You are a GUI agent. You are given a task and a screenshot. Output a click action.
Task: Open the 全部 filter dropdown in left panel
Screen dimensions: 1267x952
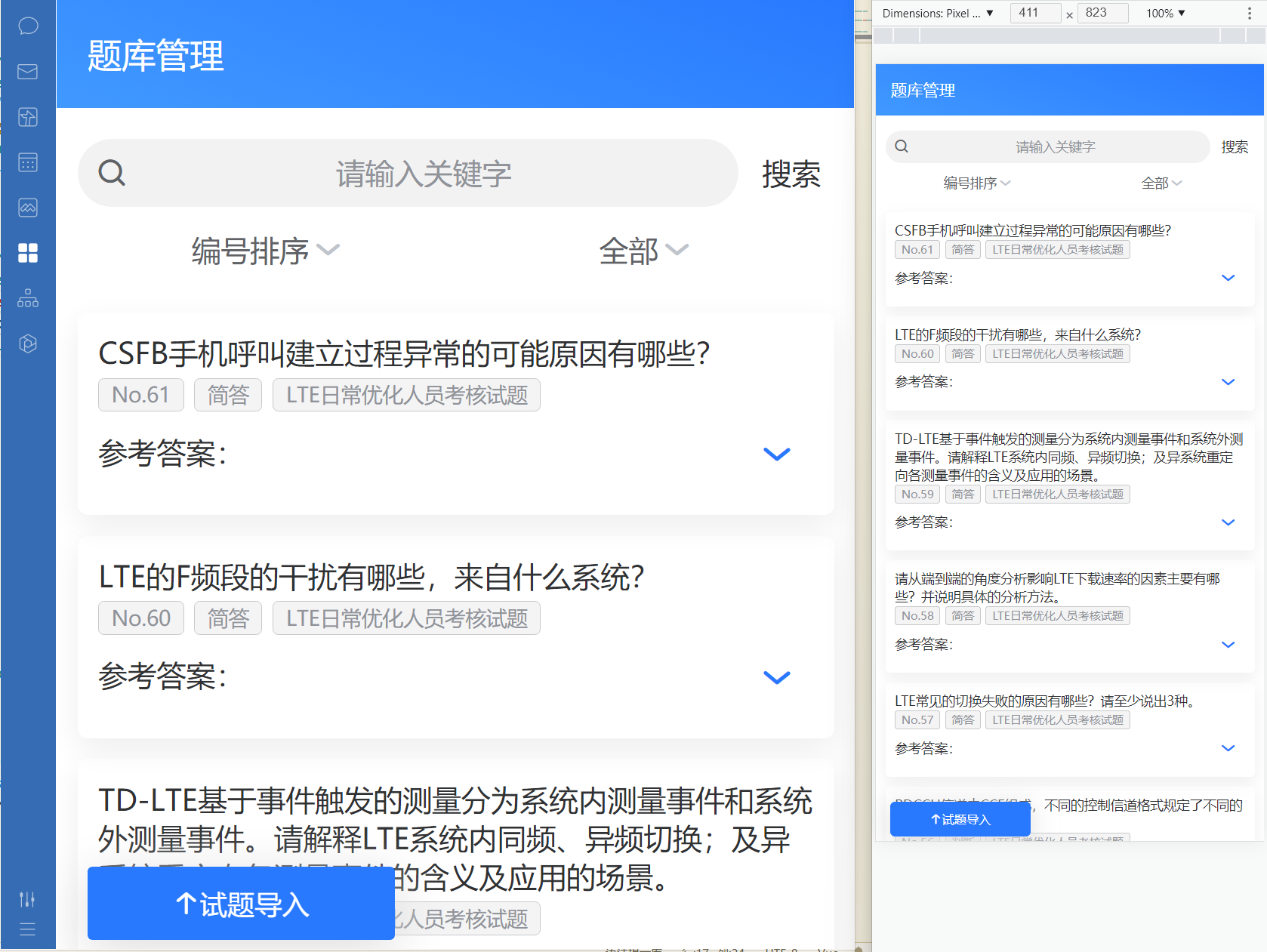pos(643,251)
